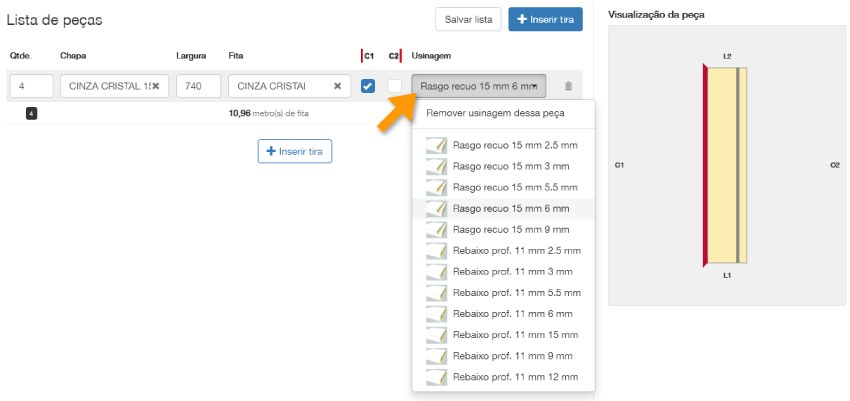Click the icon beside Rasgo recuo 15 mm 2.5 mm

tap(436, 145)
